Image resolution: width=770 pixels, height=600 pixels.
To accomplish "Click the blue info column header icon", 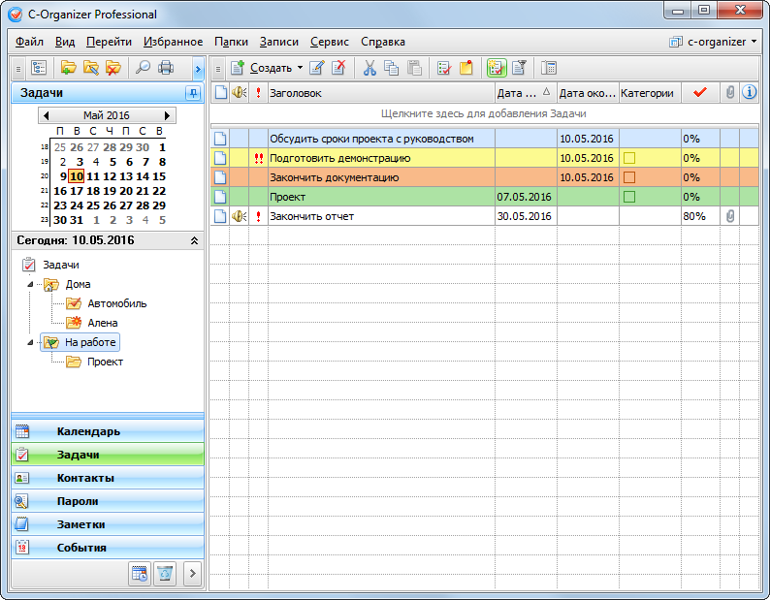I will click(x=749, y=93).
